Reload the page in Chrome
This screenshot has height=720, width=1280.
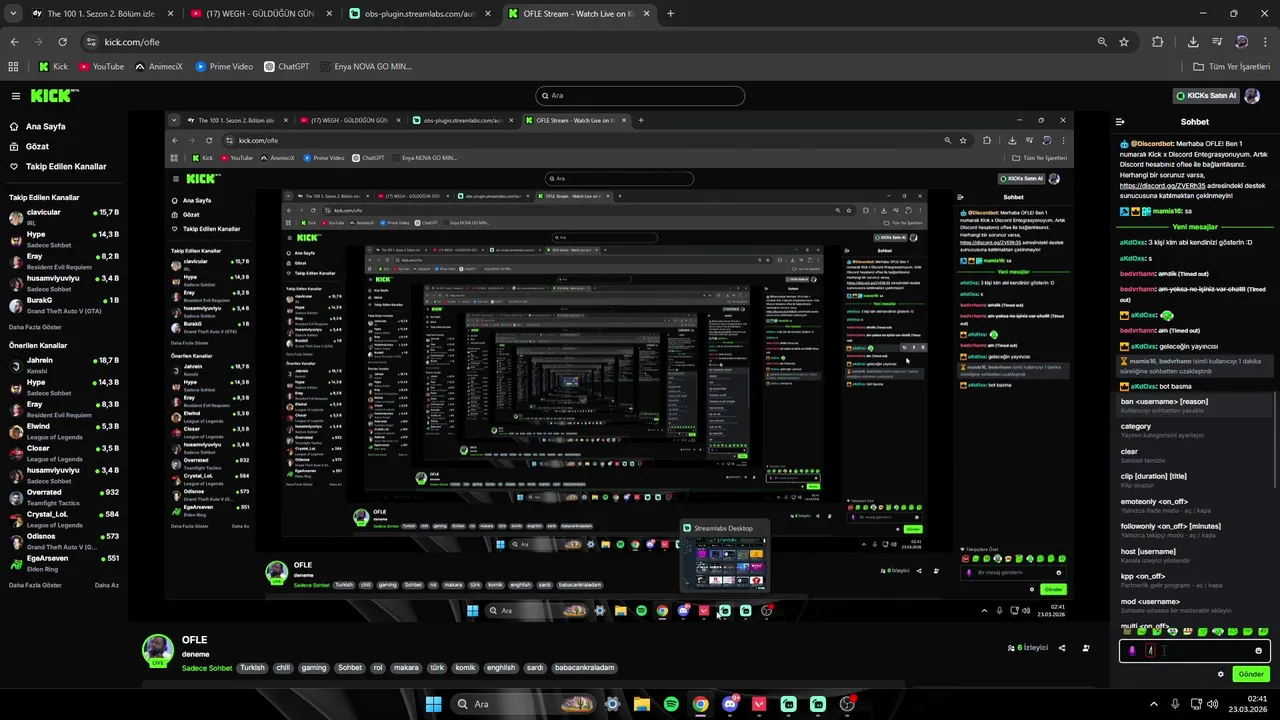[62, 42]
